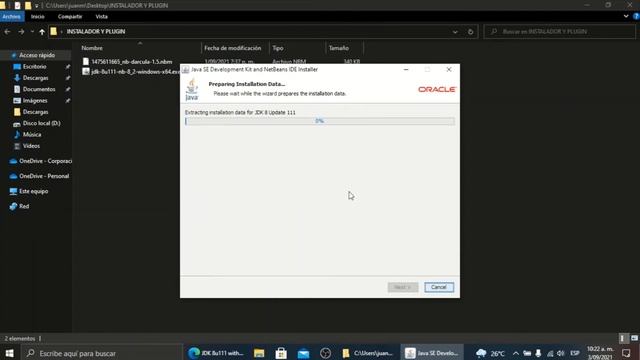Click the Oracle logo in installer header

click(437, 89)
